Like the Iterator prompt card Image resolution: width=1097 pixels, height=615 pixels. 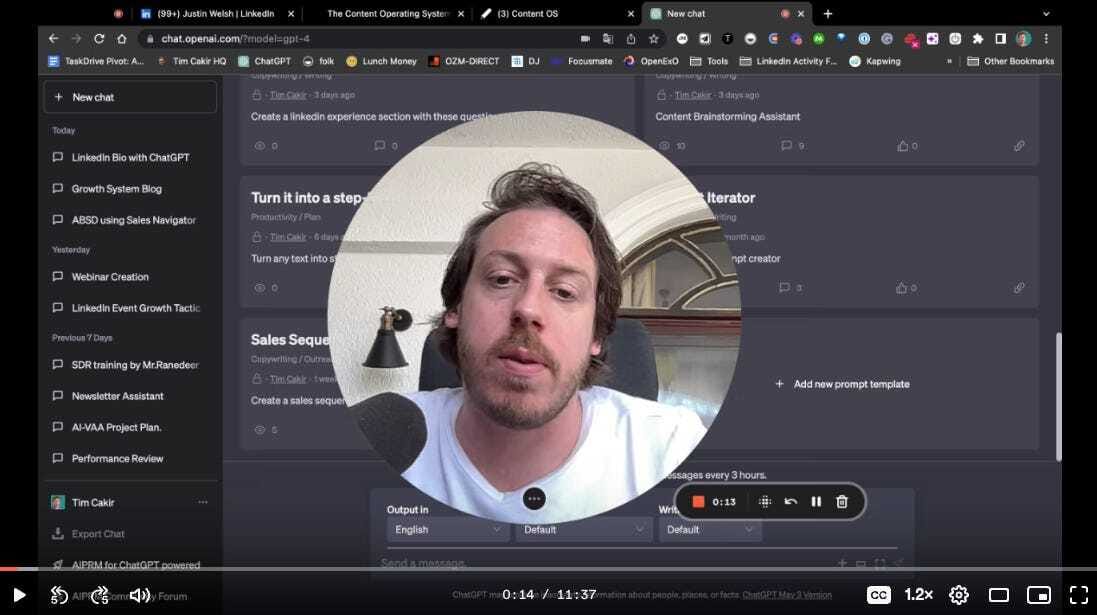pyautogui.click(x=907, y=288)
